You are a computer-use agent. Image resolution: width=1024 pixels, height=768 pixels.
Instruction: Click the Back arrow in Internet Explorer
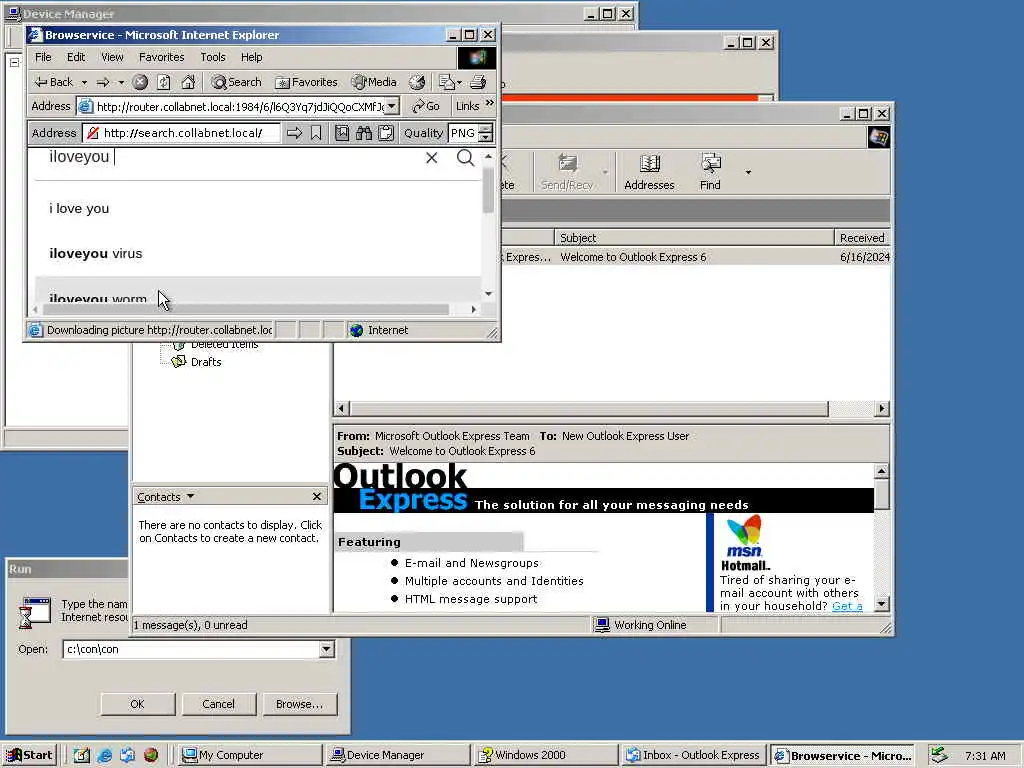[x=52, y=82]
